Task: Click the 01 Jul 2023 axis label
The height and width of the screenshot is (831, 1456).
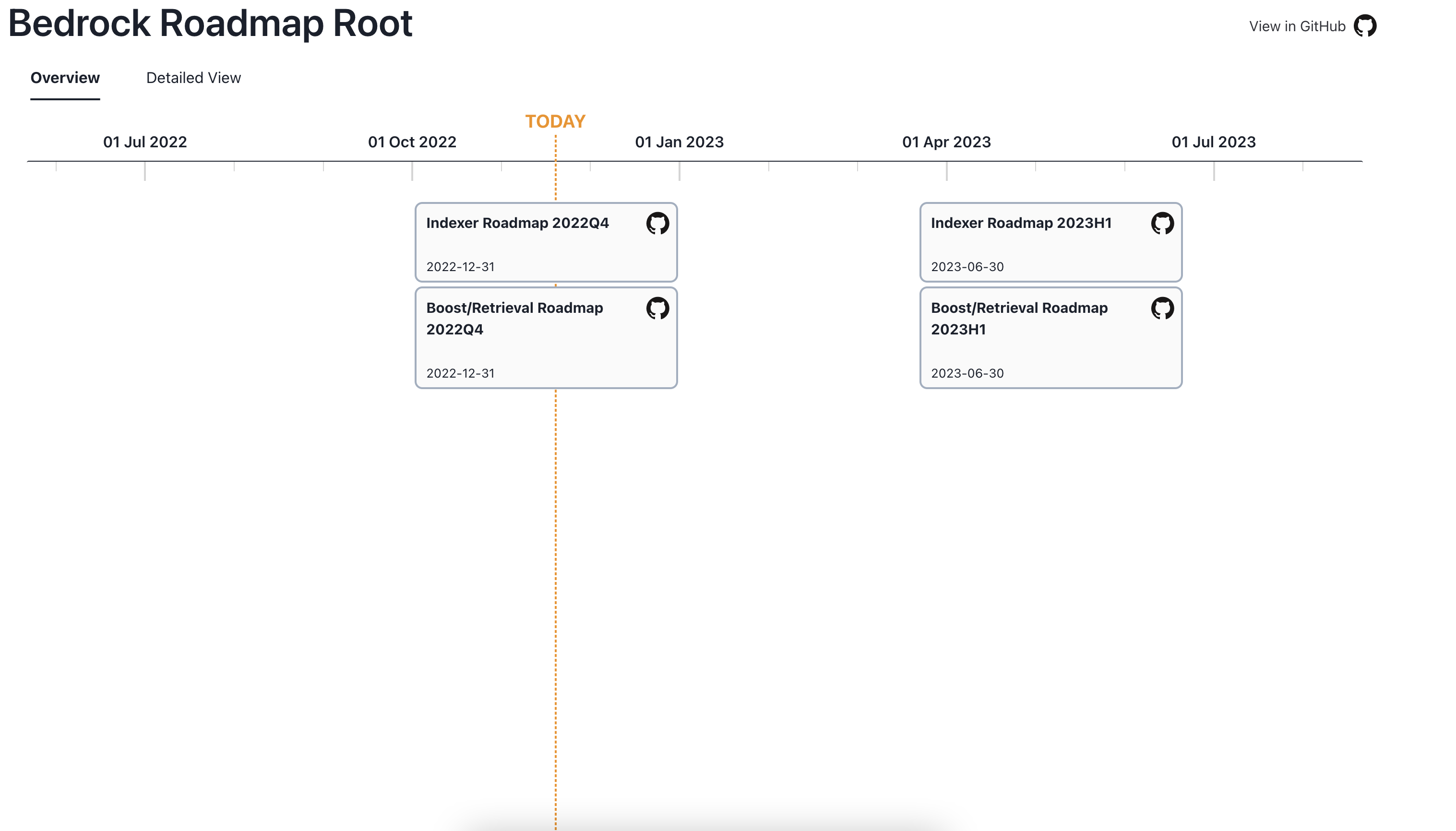Action: point(1214,142)
